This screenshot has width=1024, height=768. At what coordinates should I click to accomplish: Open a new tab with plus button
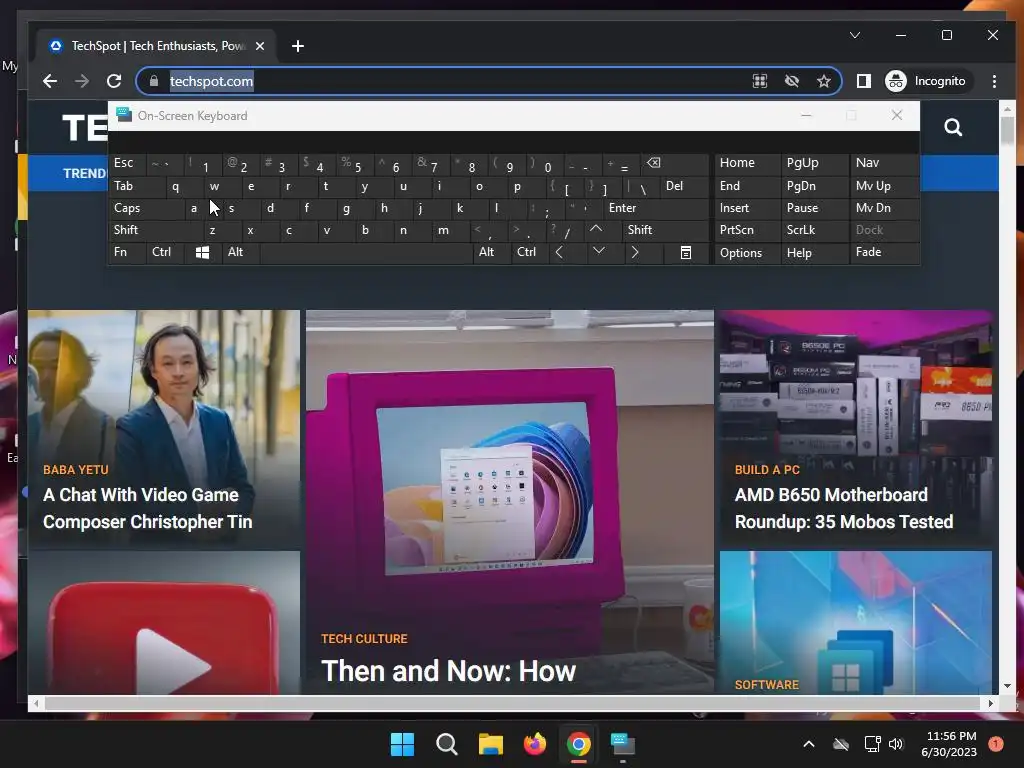coord(298,46)
